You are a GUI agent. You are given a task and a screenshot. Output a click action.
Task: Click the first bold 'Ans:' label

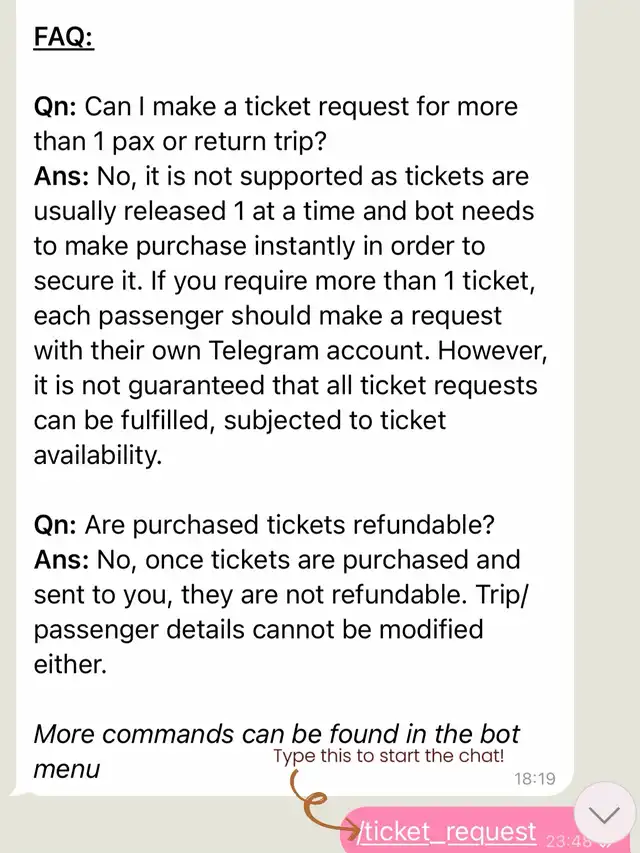click(x=62, y=176)
